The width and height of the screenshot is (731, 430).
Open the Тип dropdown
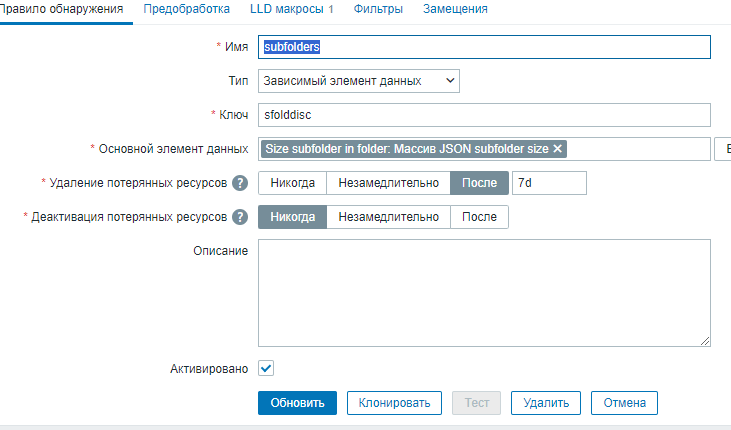[358, 80]
